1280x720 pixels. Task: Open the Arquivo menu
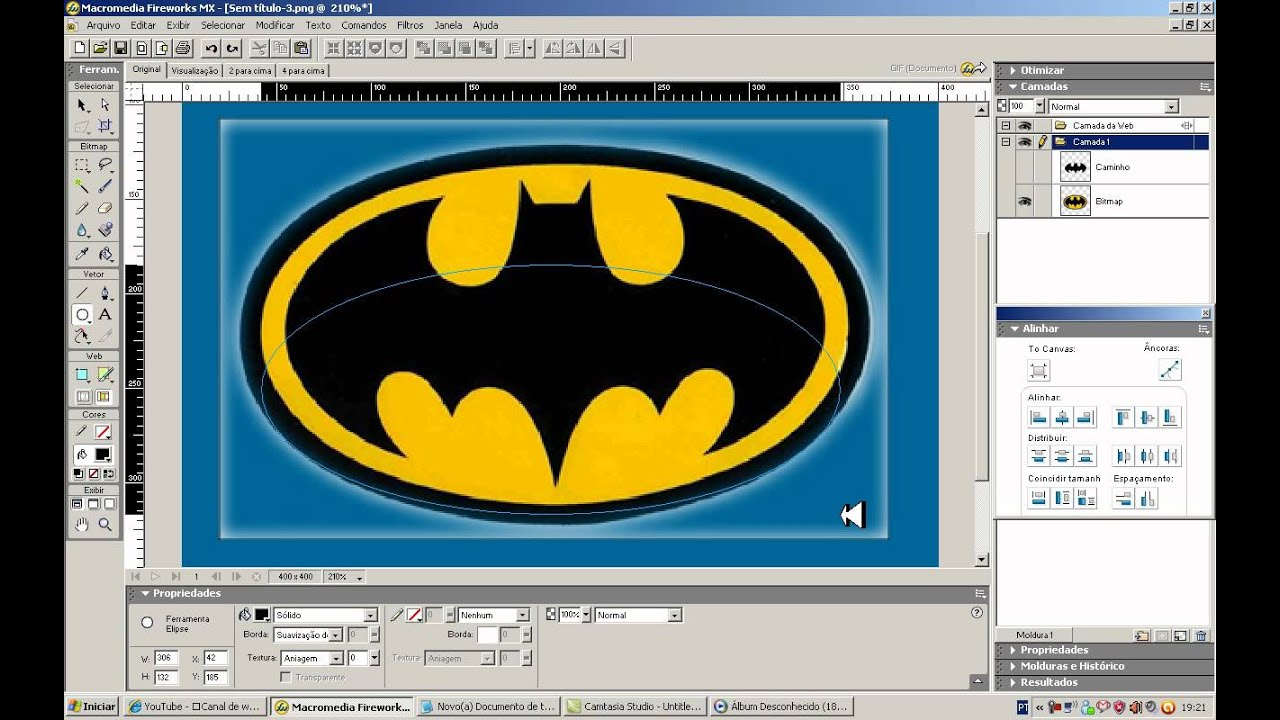pyautogui.click(x=103, y=25)
